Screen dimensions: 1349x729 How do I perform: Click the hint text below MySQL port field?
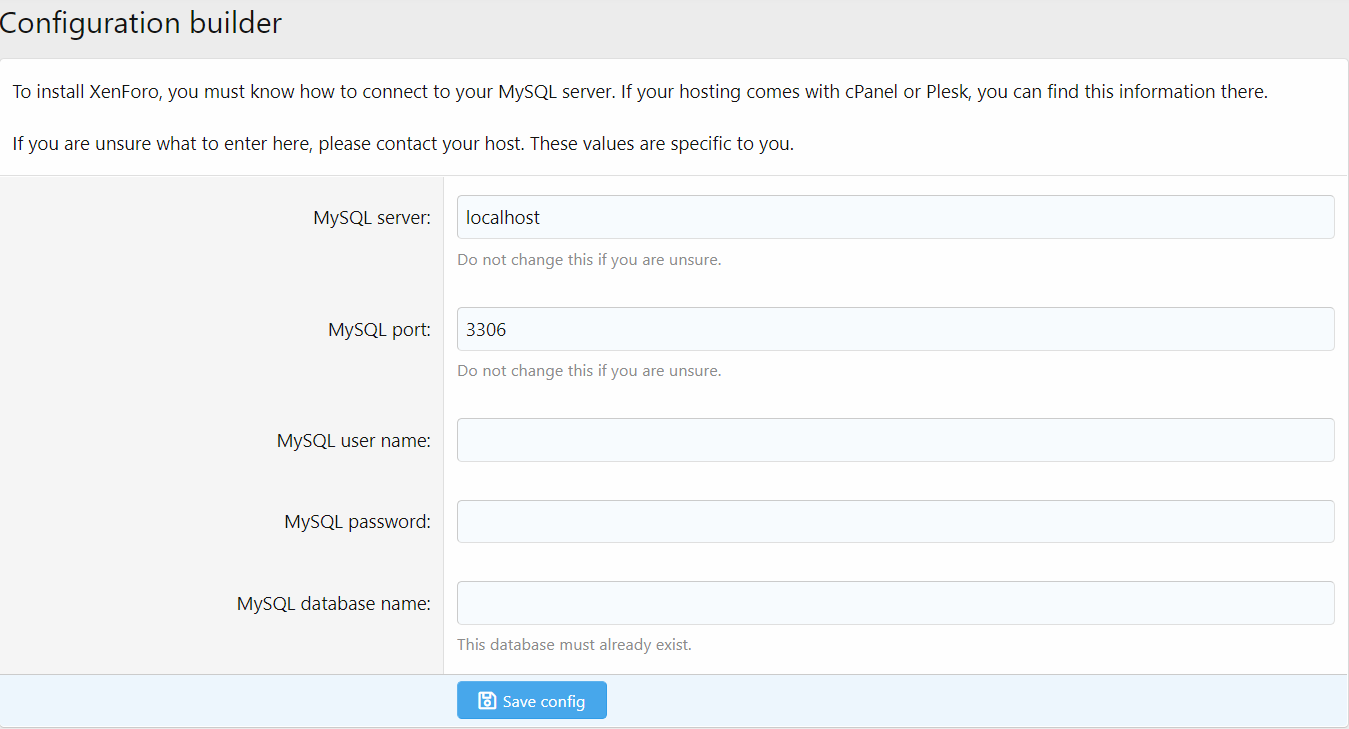pos(589,371)
